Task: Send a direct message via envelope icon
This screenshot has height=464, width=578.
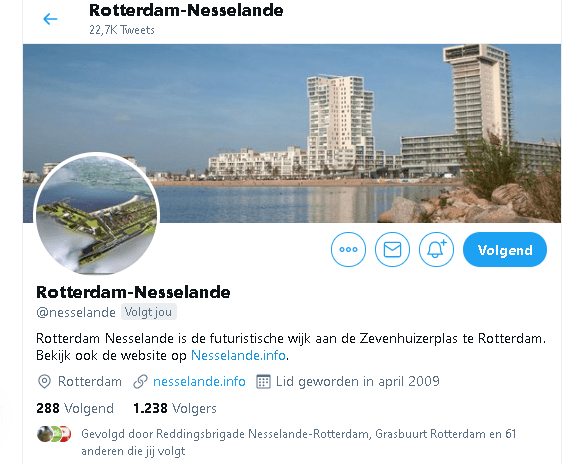Action: point(392,250)
